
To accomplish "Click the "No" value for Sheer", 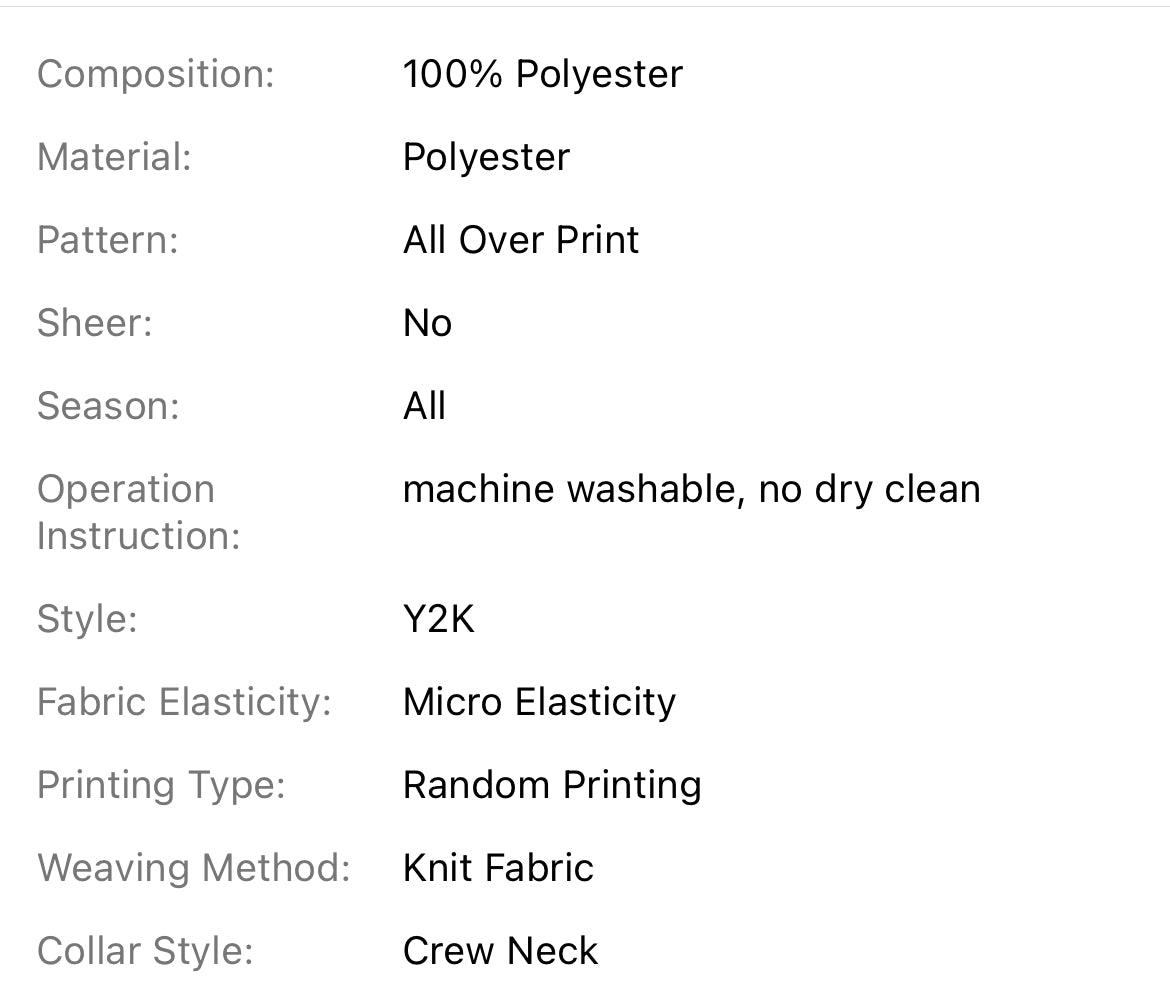I will 427,323.
